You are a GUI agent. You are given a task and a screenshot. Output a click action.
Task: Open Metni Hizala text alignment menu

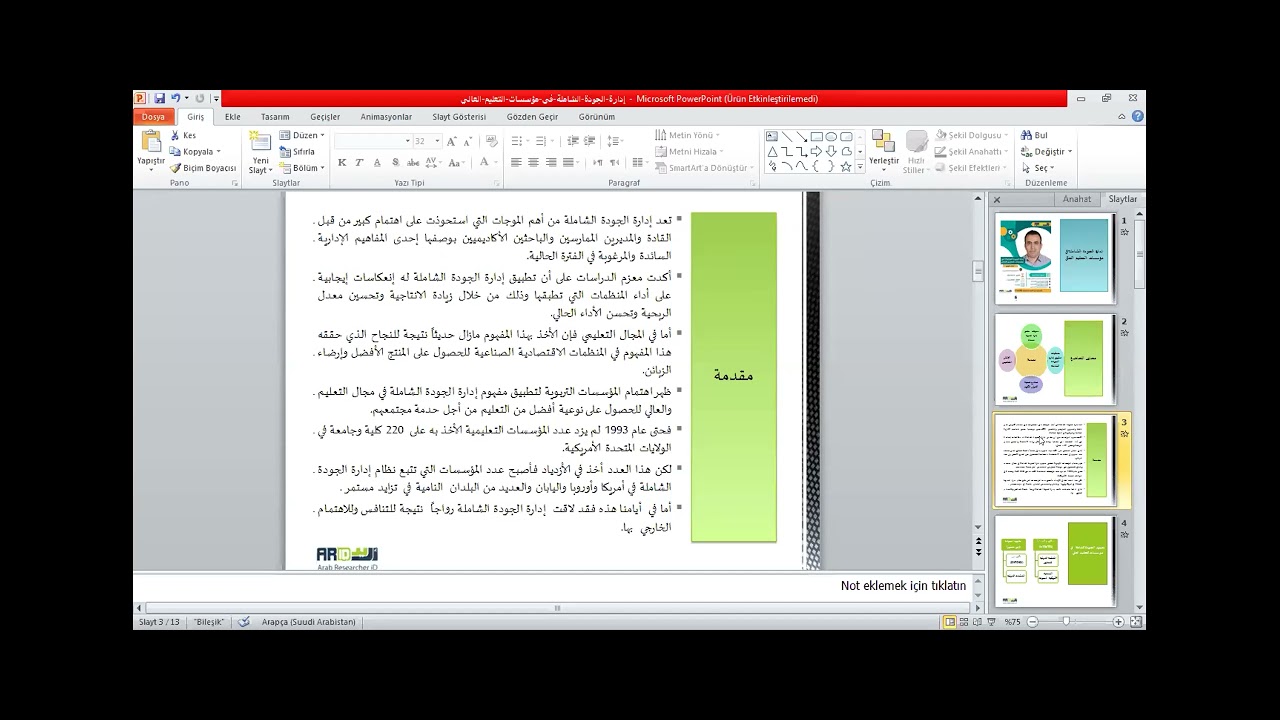click(x=690, y=152)
